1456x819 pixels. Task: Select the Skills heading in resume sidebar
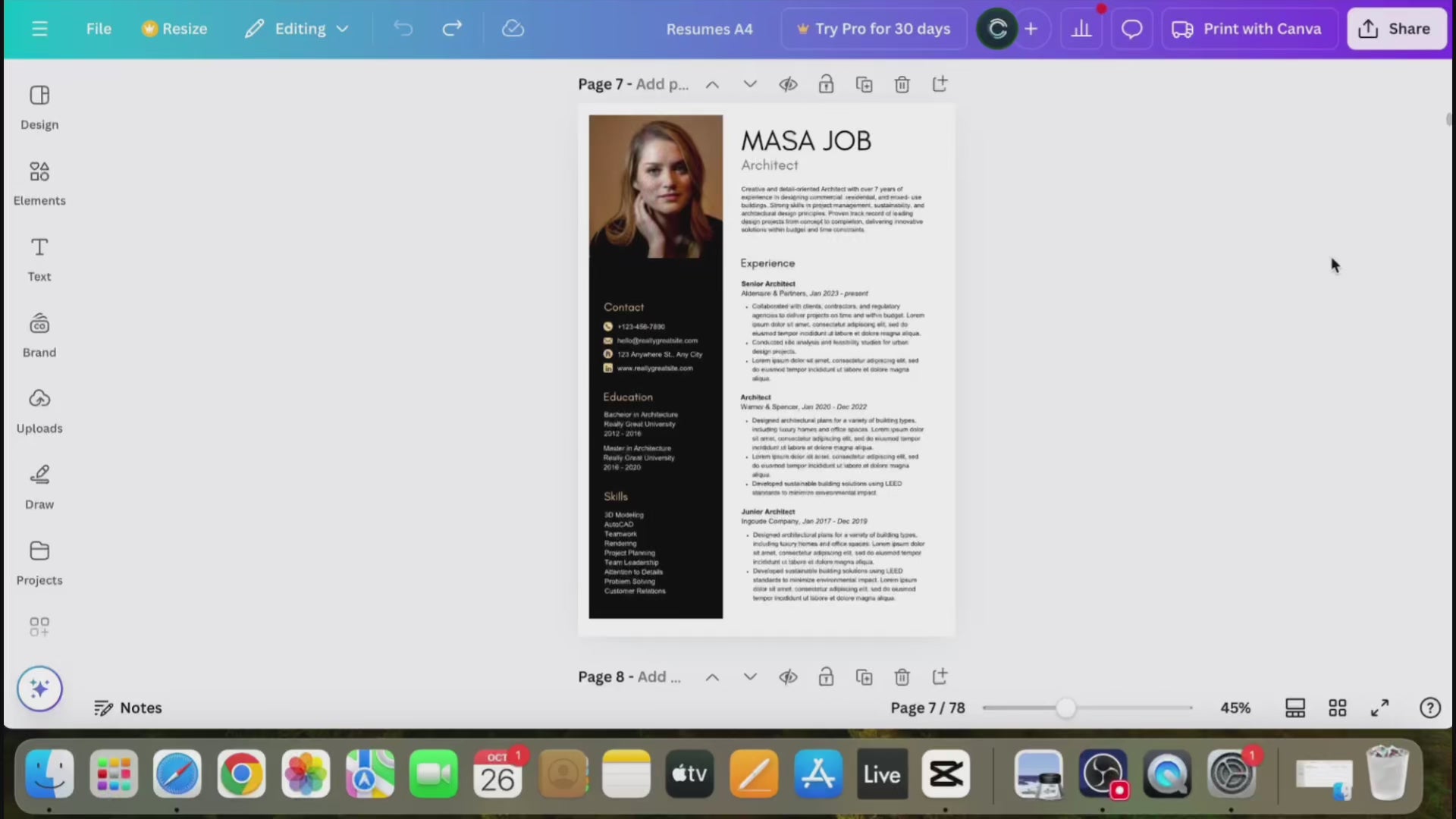(616, 496)
